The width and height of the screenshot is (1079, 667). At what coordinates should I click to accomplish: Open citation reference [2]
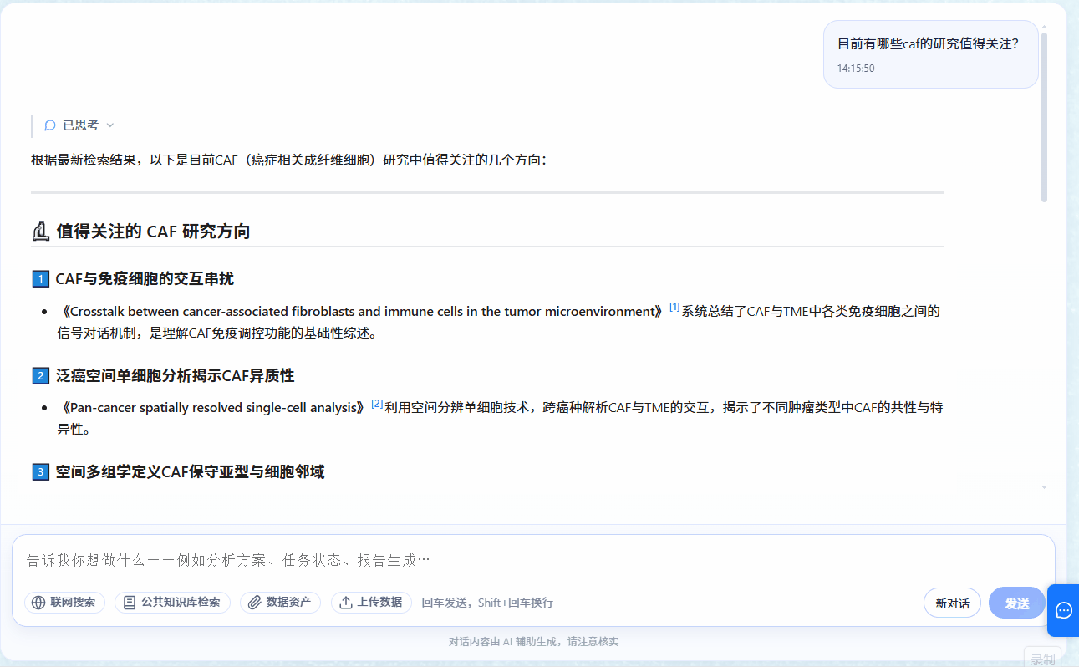tap(377, 404)
